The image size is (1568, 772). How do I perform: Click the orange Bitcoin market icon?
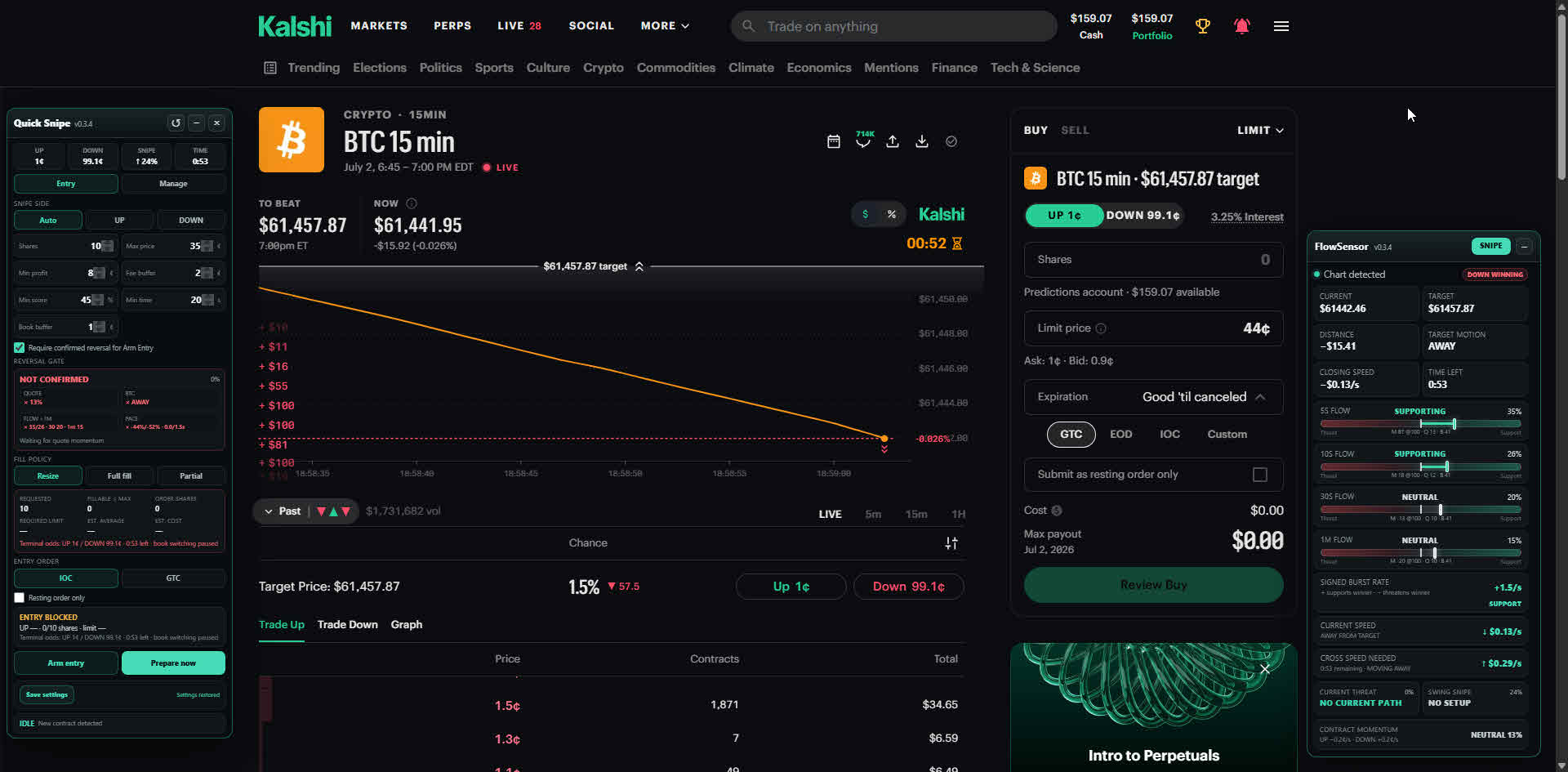coord(292,140)
